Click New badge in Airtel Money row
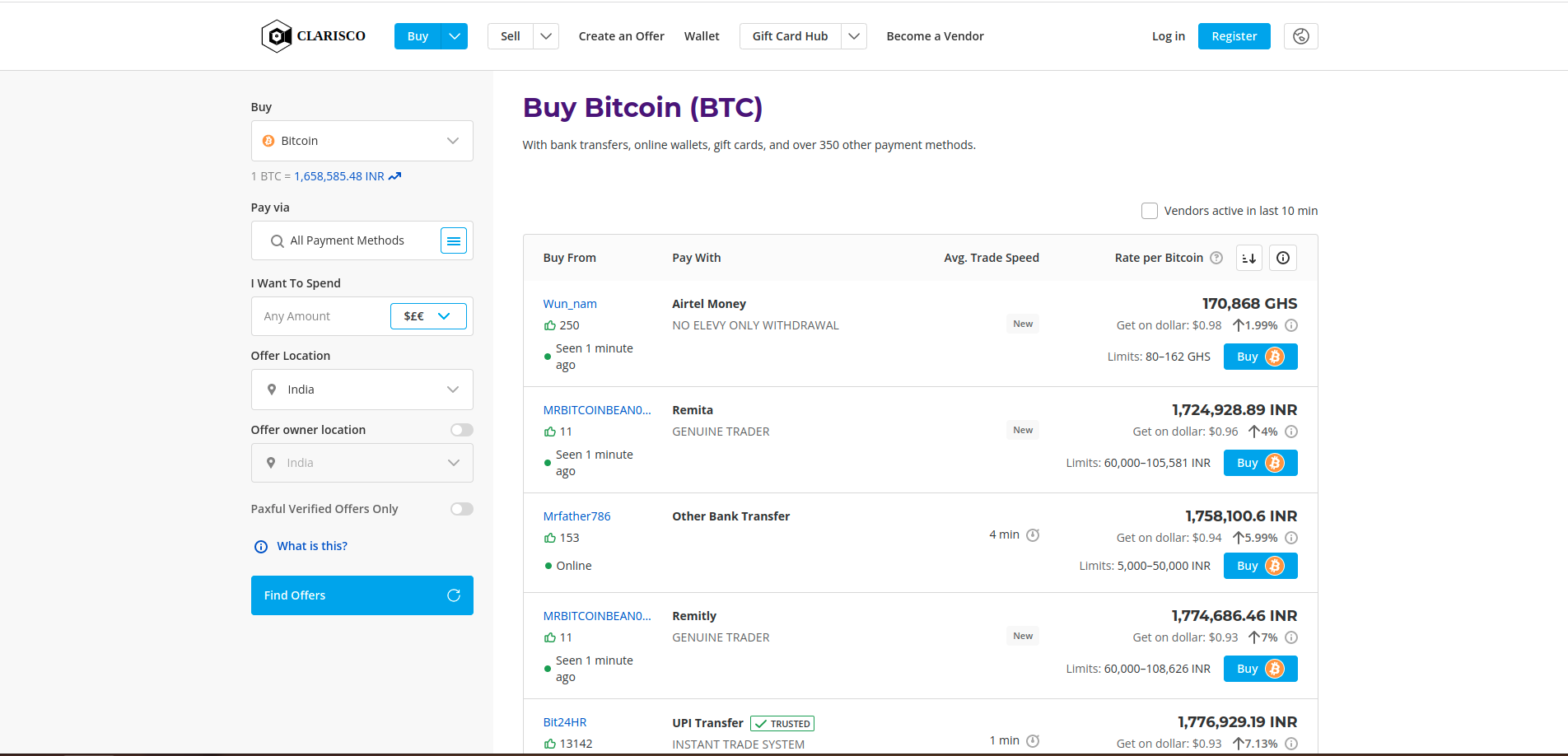The width and height of the screenshot is (1568, 756). pos(1023,324)
